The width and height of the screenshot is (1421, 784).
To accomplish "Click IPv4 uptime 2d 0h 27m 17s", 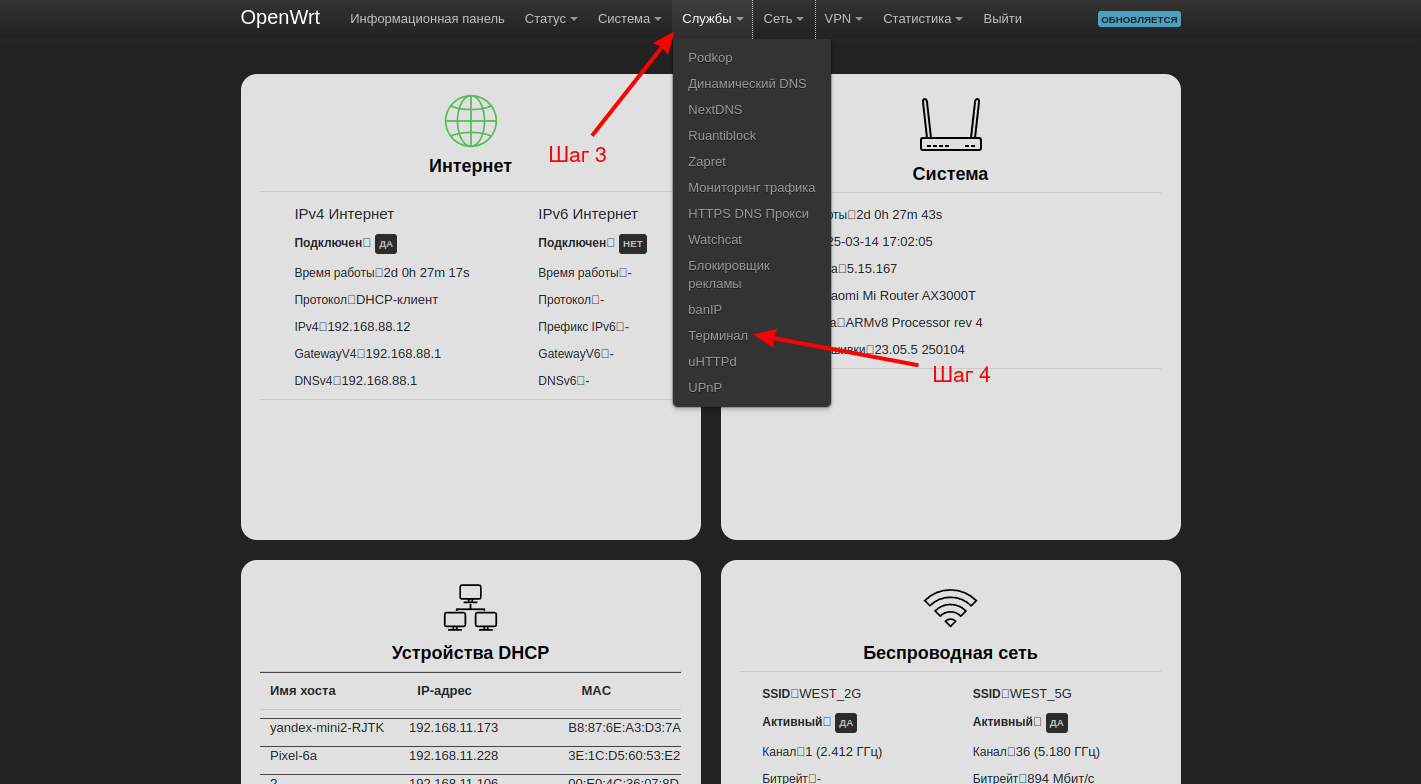I will click(427, 273).
